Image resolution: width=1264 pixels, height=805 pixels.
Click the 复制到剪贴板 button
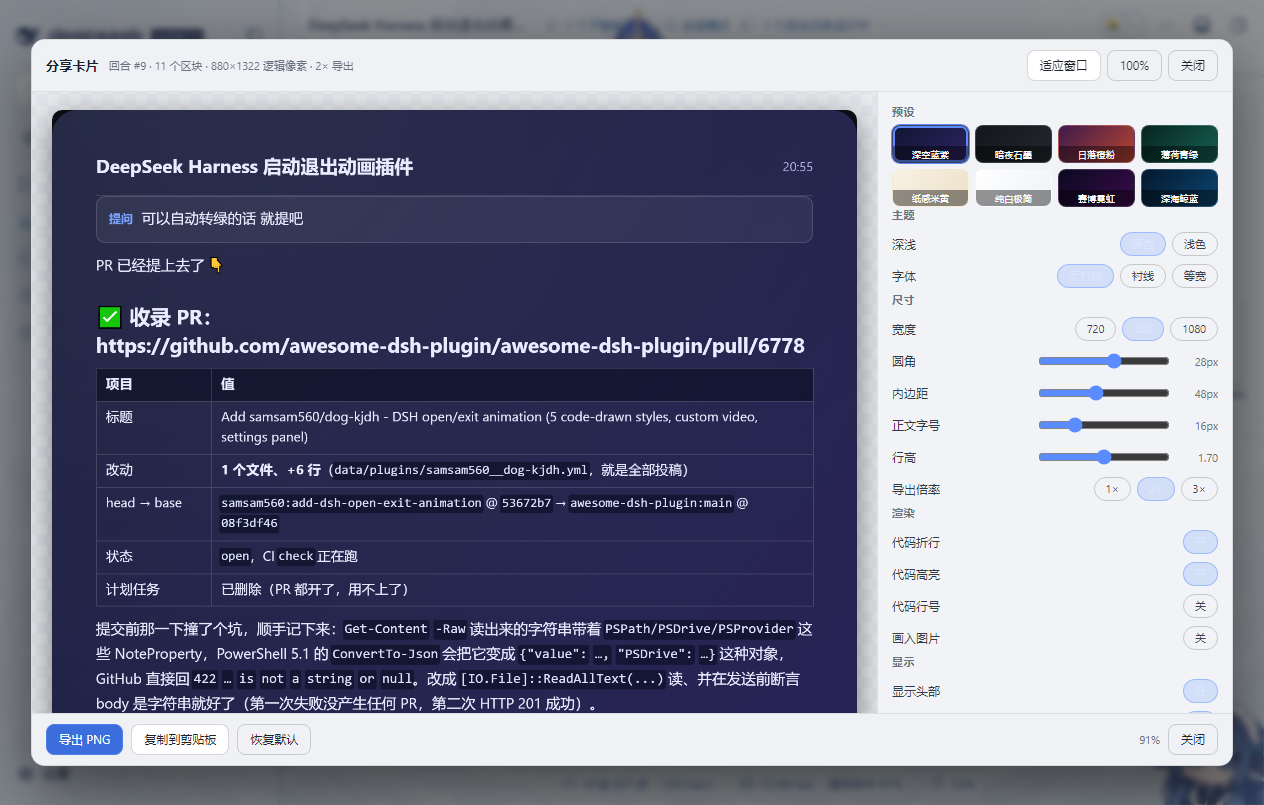point(180,740)
